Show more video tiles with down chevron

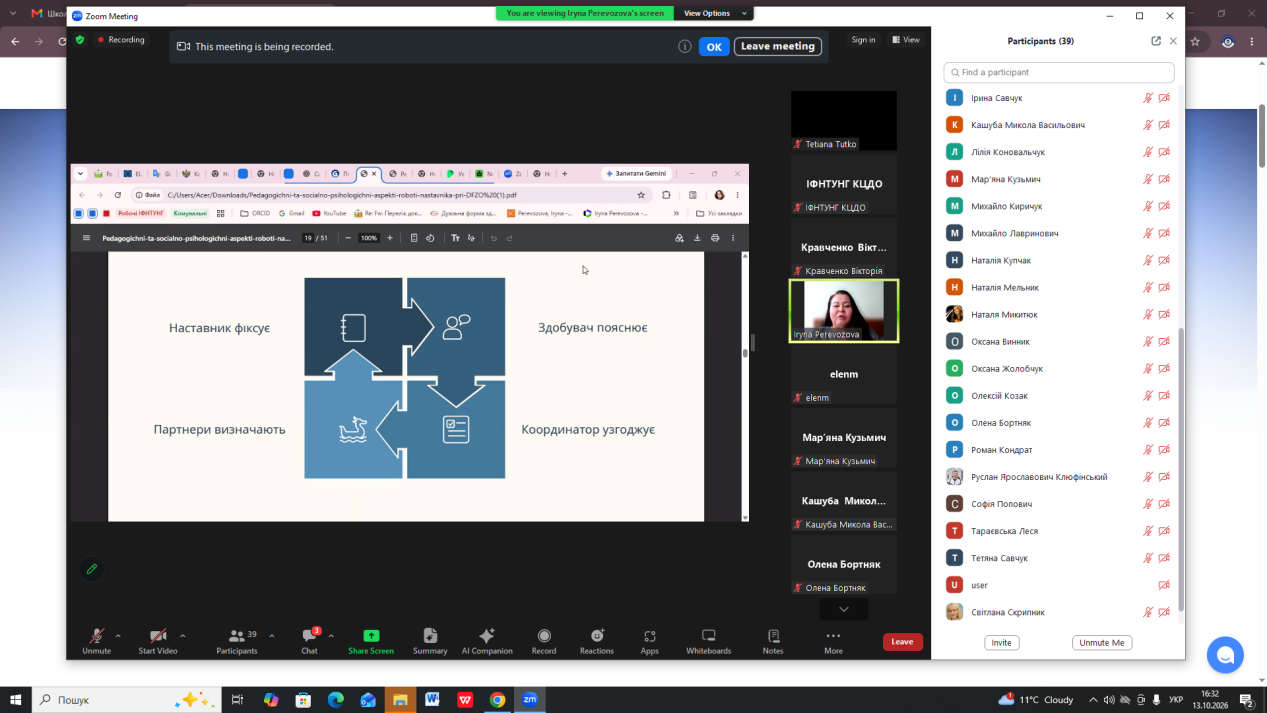click(x=844, y=609)
